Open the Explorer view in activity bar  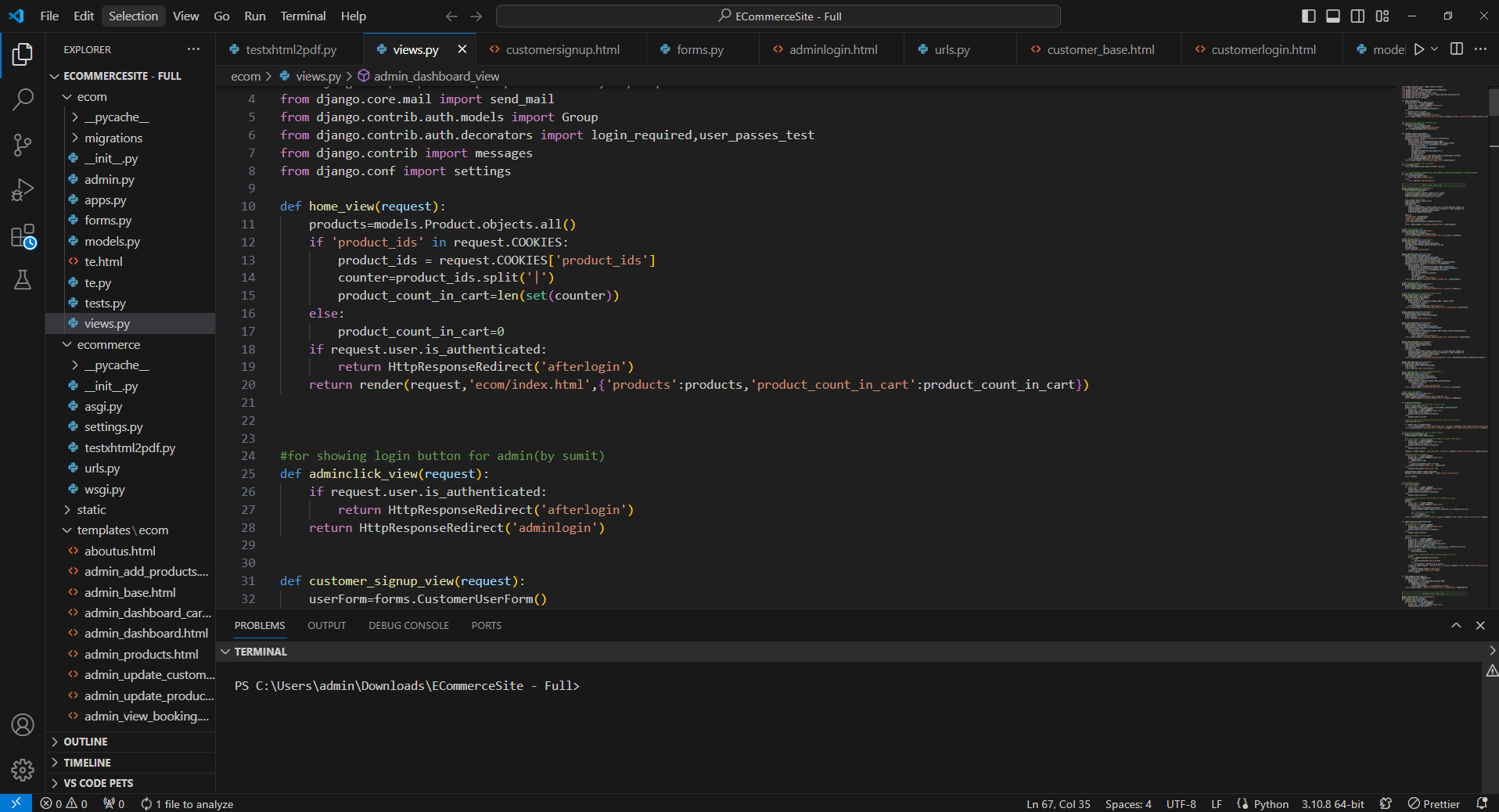pos(23,54)
